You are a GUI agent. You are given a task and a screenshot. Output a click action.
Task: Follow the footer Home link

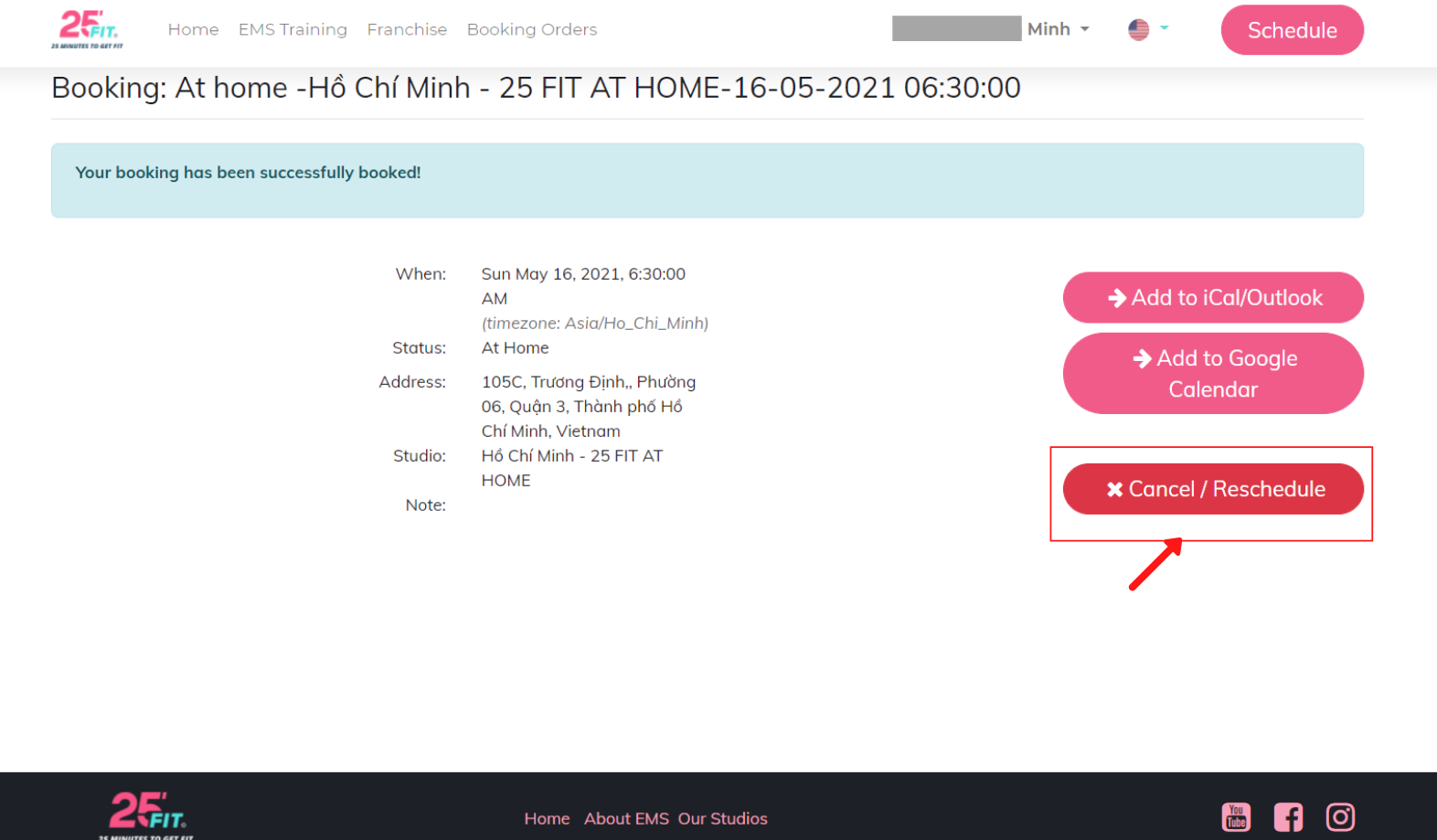click(x=547, y=819)
